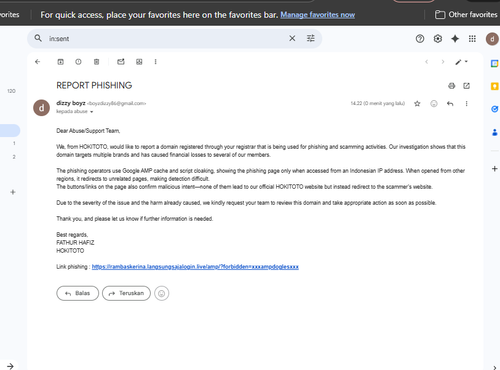
Task: Click the Balas reply button
Action: pos(78,293)
